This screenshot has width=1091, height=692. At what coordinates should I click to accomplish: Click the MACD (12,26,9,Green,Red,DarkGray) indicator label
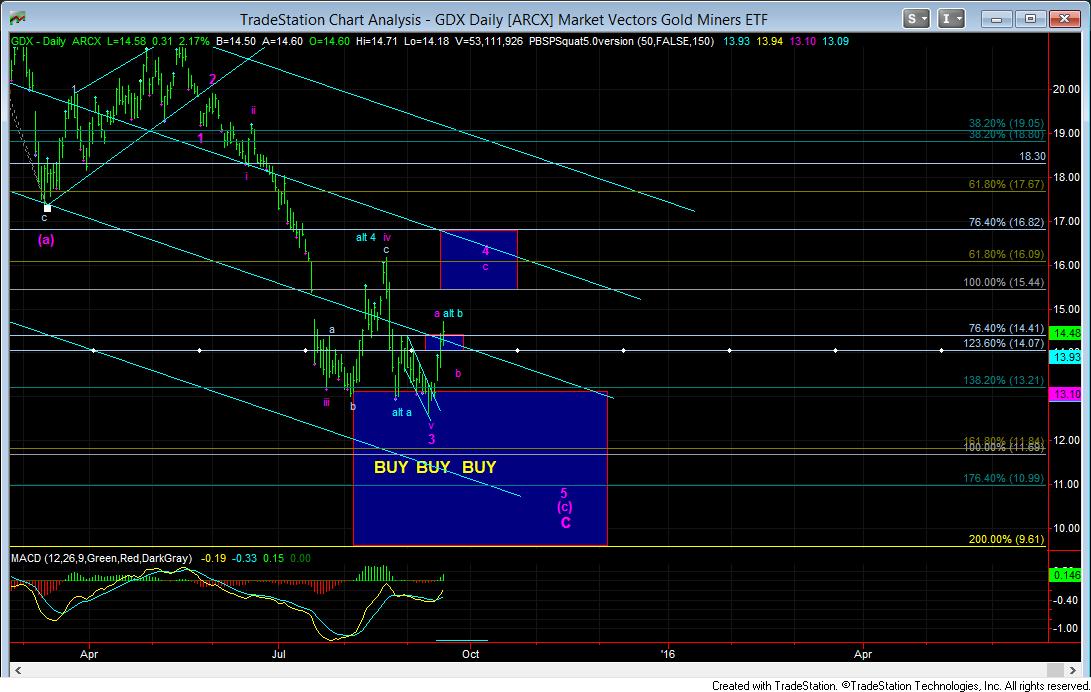click(101, 558)
